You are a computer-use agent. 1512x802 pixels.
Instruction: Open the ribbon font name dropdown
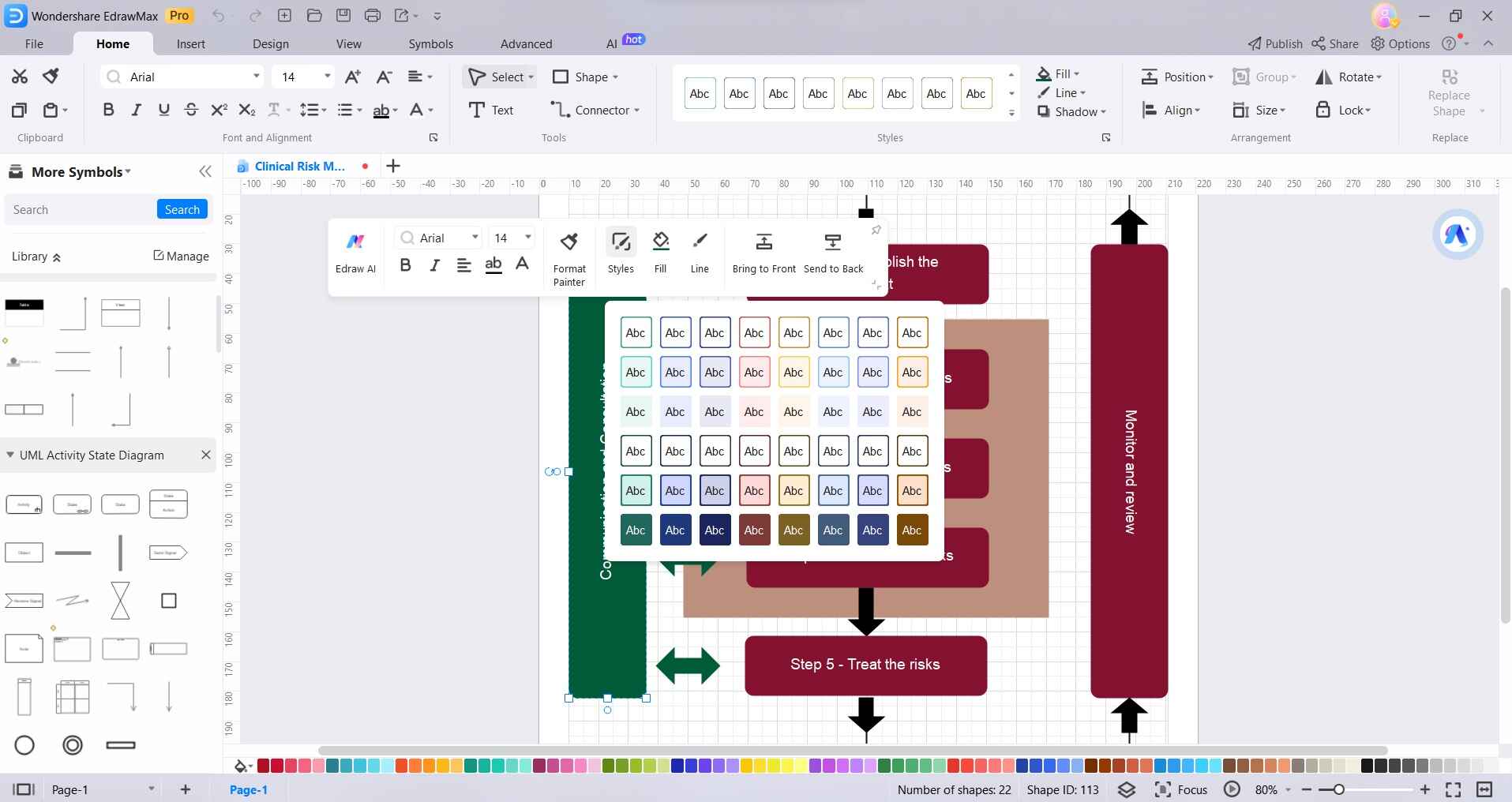pos(256,77)
